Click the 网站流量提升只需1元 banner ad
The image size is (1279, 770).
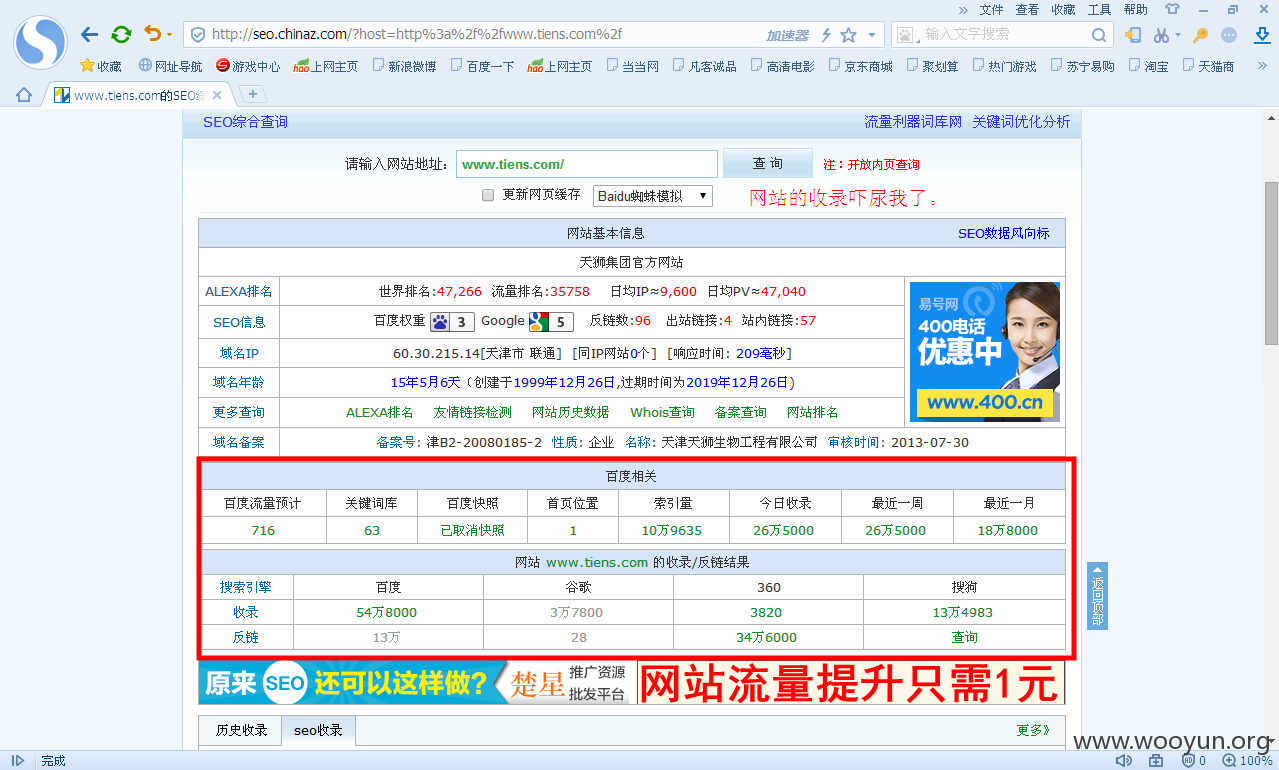coord(851,683)
